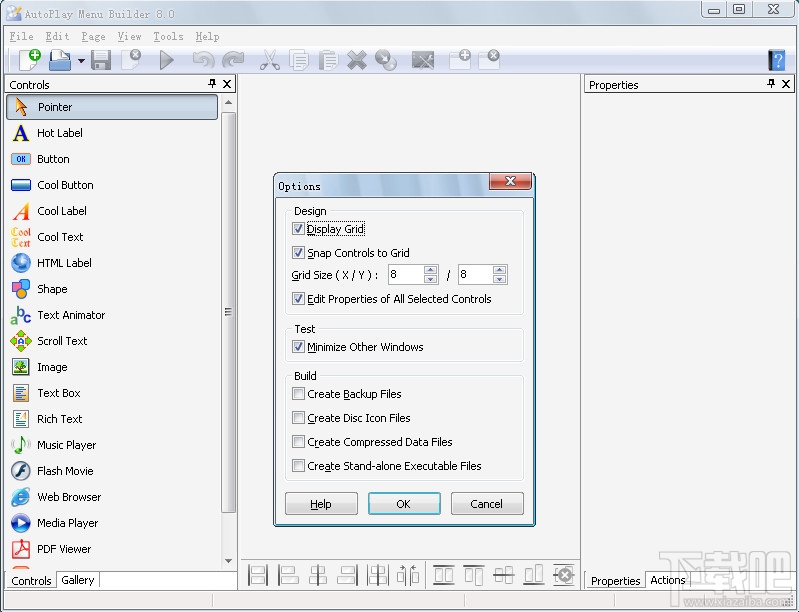This screenshot has height=612, width=799.
Task: Click the Delete X toolbar icon
Action: click(357, 60)
